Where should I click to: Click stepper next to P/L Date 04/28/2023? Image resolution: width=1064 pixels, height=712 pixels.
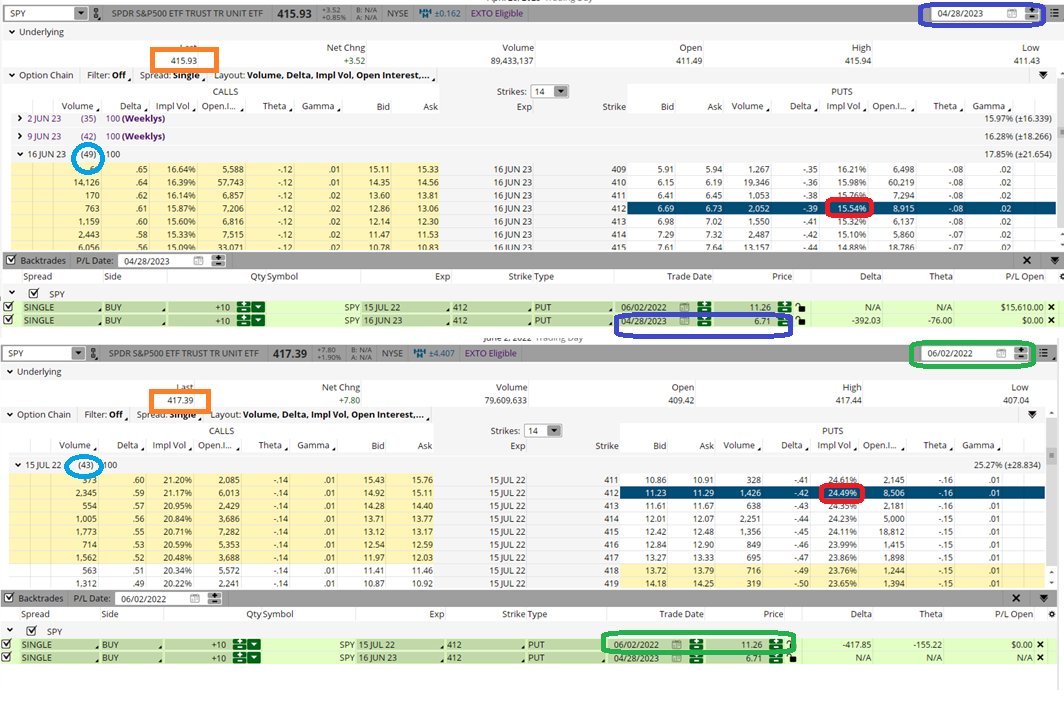[218, 261]
